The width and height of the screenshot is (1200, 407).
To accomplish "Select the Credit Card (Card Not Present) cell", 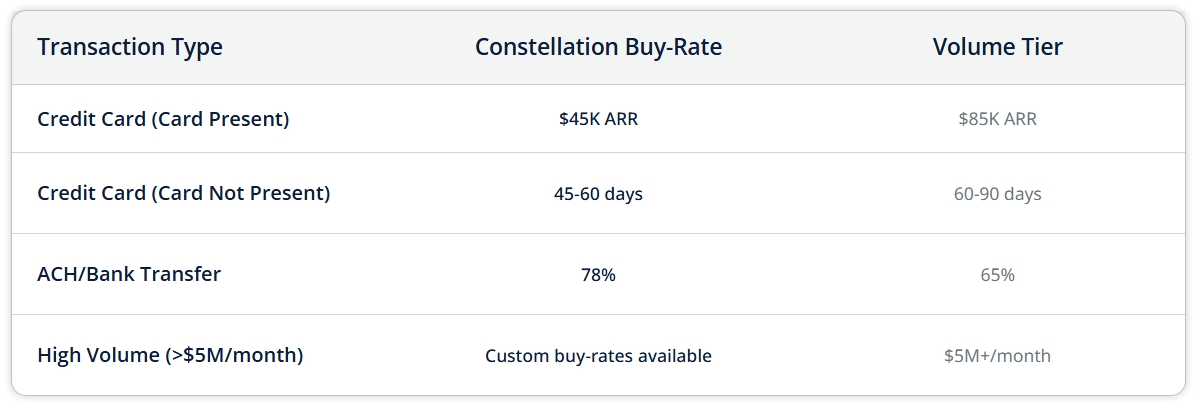I will [183, 193].
